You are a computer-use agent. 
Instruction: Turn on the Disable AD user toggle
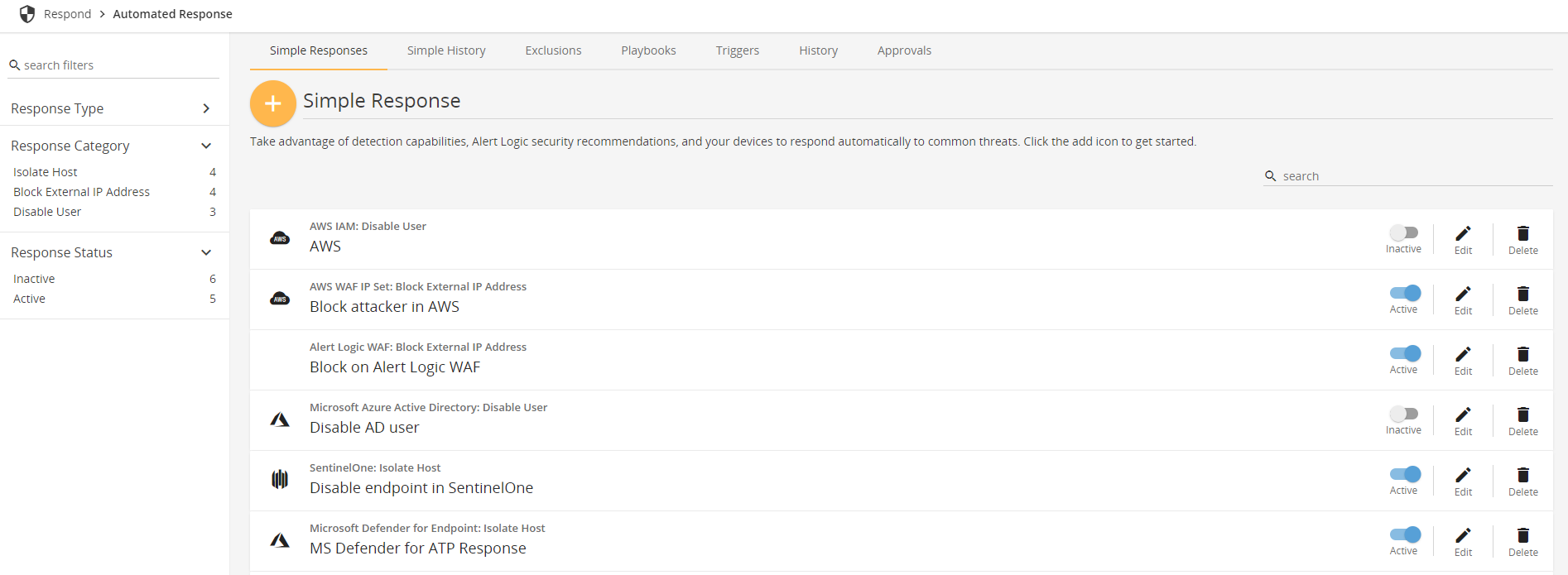1403,414
